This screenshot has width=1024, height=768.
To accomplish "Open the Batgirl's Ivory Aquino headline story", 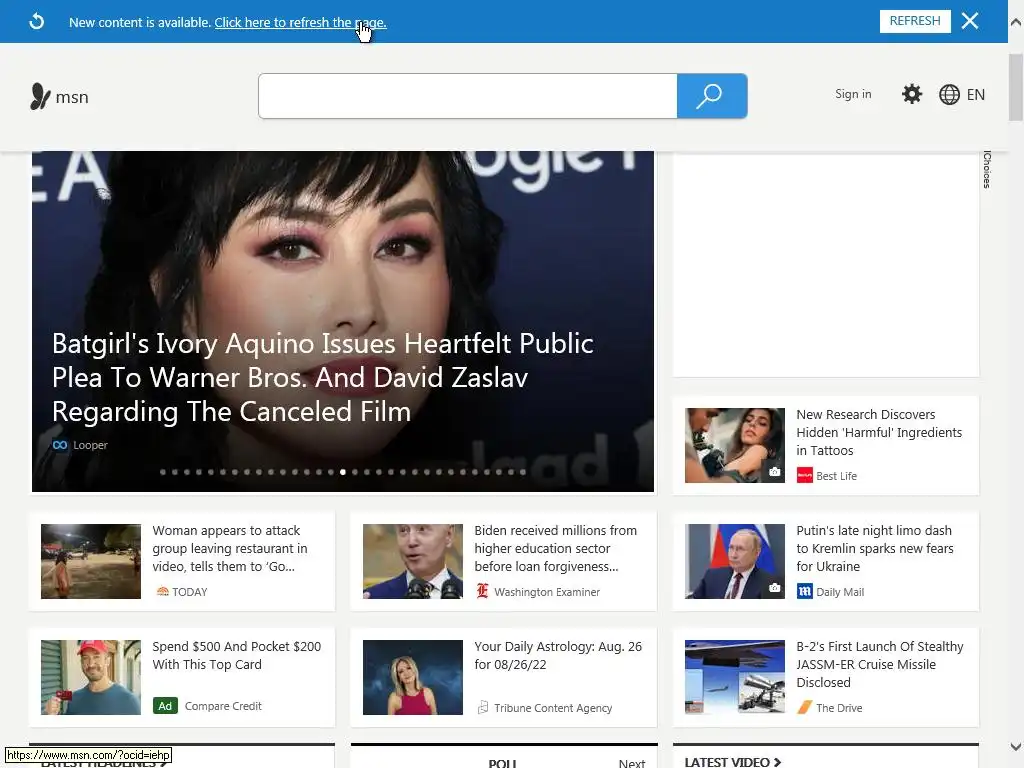I will coord(323,377).
